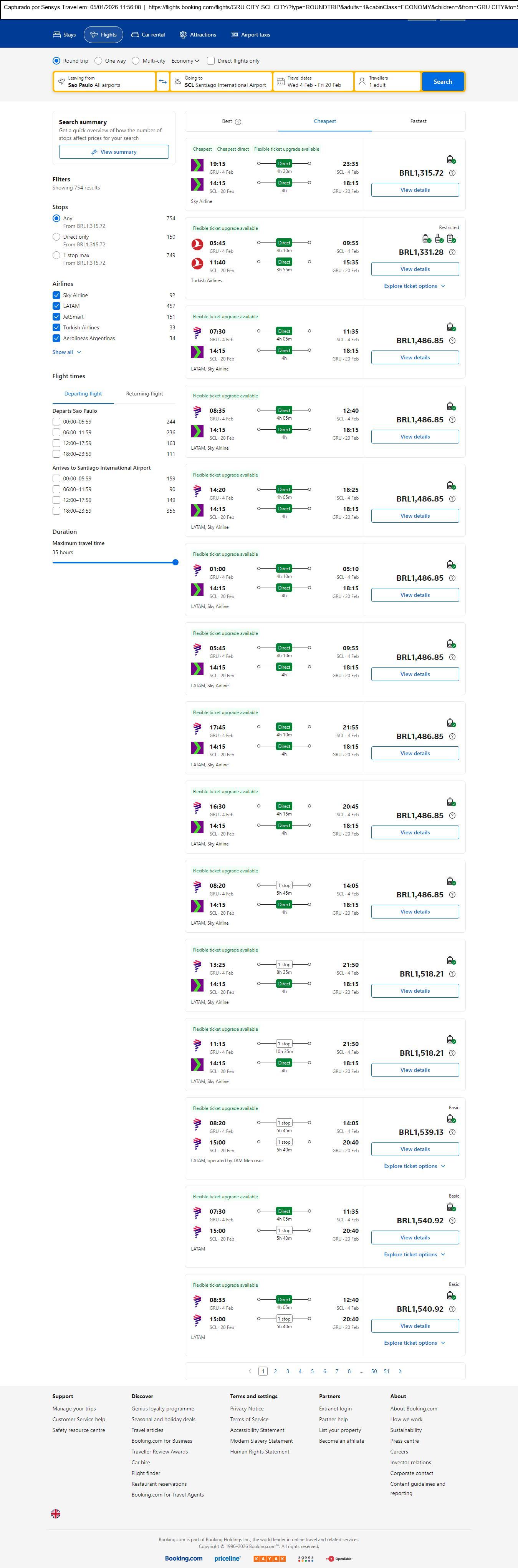
Task: Click the next page arrow in the pagination
Action: [400, 1371]
